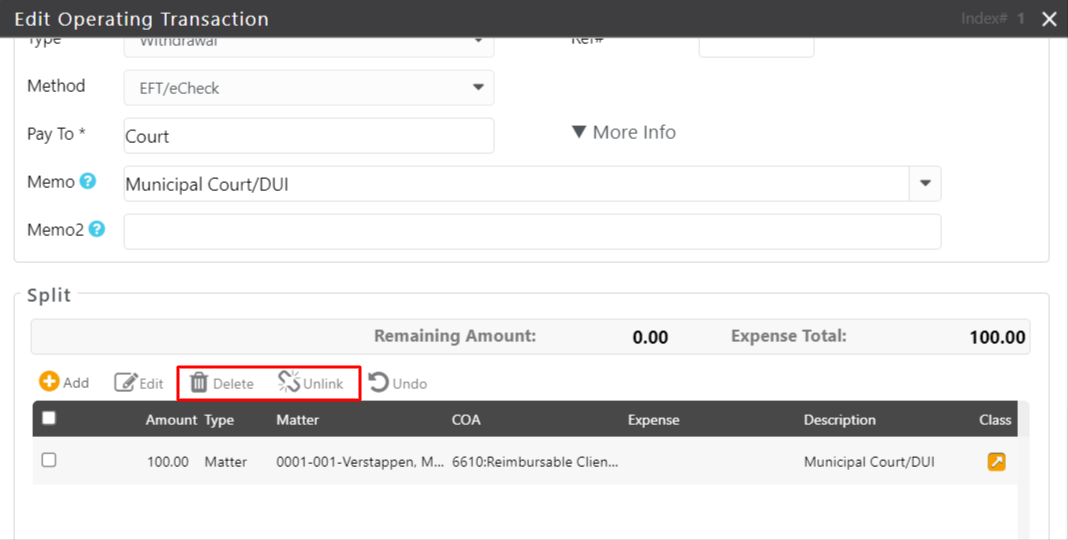
Task: Toggle the select-all checkbox in header
Action: click(x=49, y=419)
